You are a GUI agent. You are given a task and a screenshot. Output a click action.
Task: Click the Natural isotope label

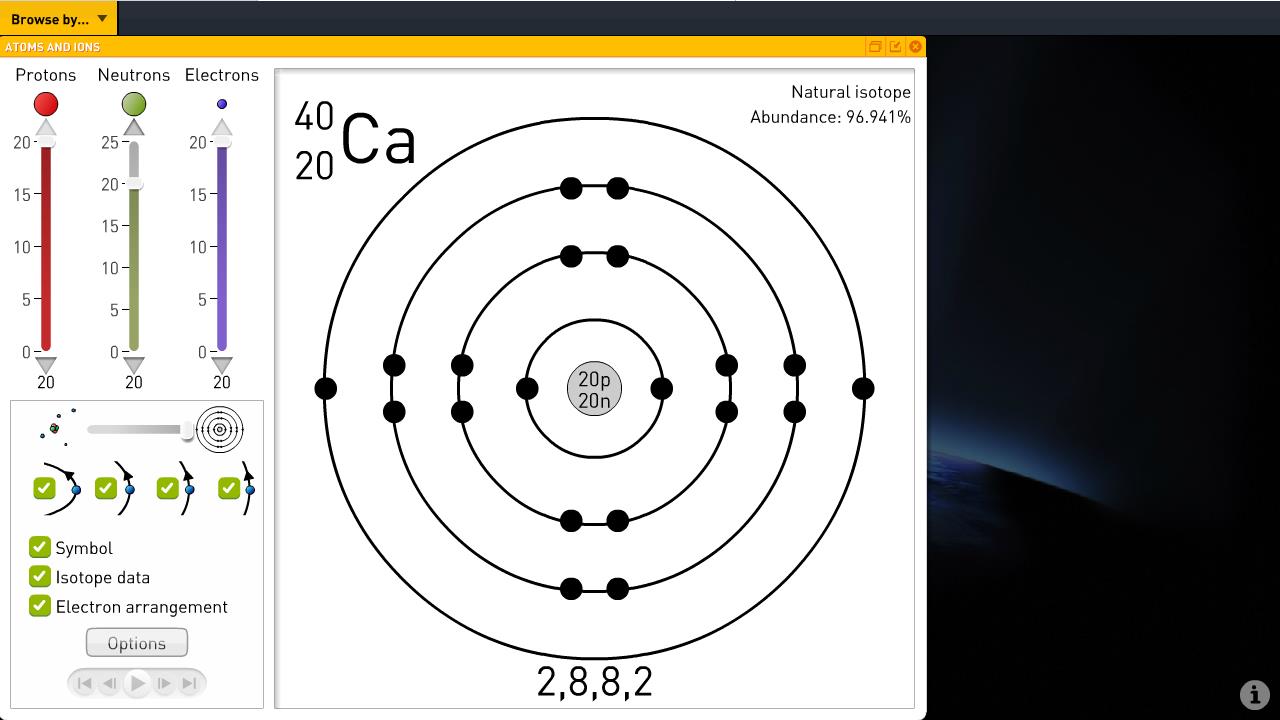click(x=851, y=92)
